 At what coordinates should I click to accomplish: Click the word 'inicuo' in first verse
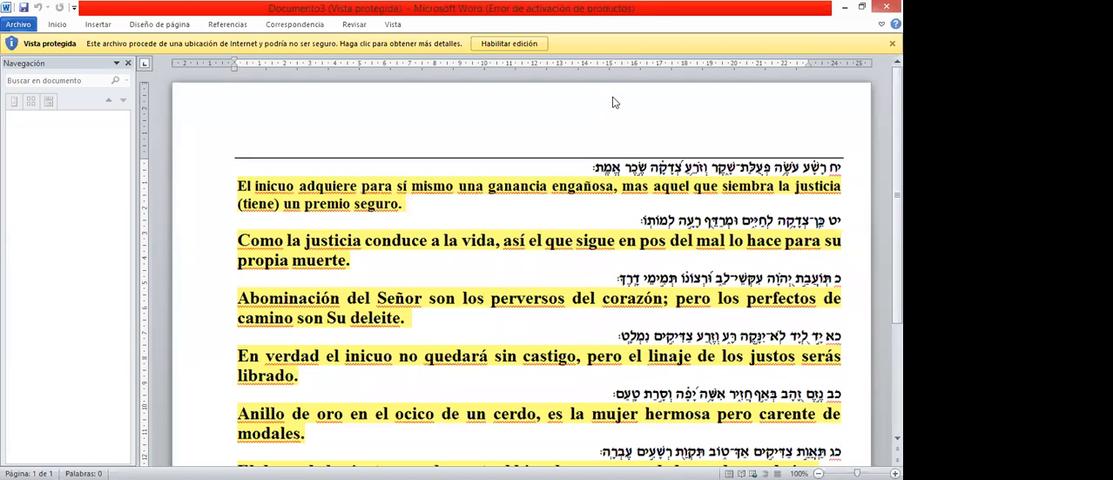pyautogui.click(x=274, y=186)
